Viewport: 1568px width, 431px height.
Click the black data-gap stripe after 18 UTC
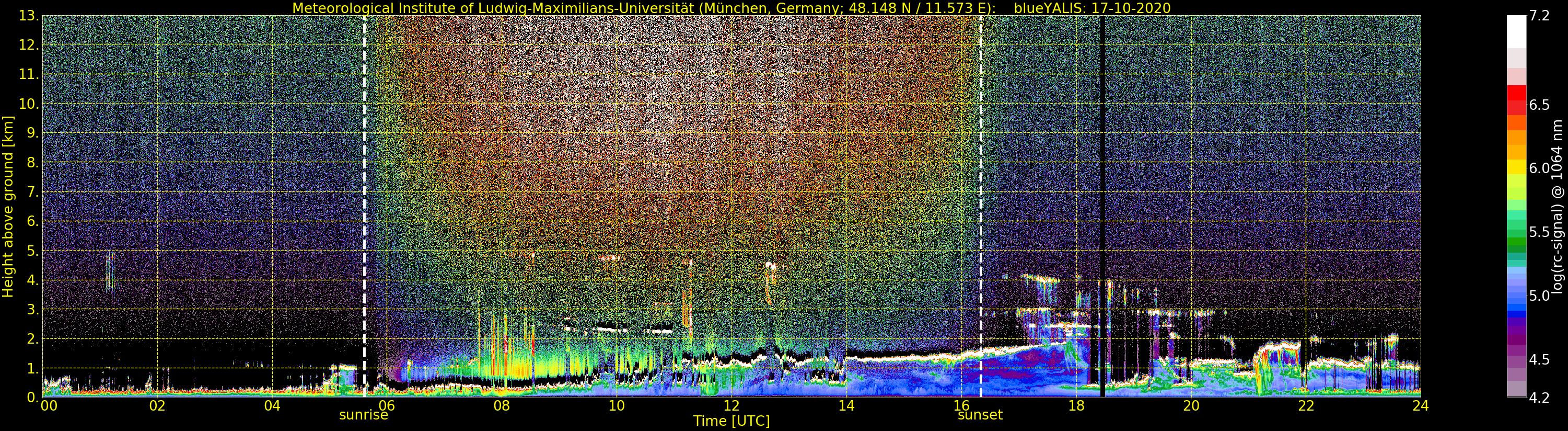pos(1102,207)
